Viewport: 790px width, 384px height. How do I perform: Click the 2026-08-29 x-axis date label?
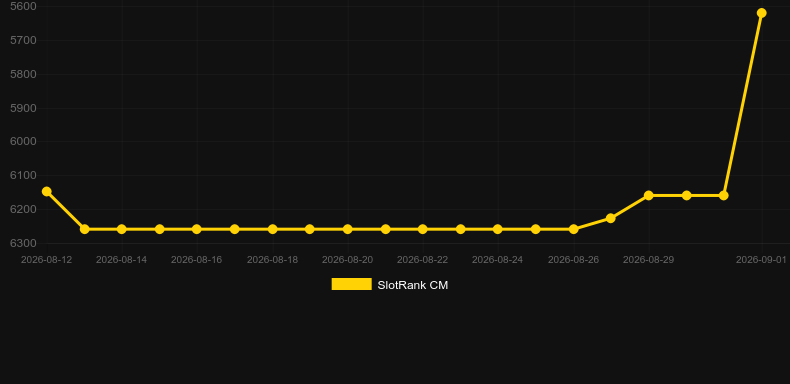(x=648, y=260)
